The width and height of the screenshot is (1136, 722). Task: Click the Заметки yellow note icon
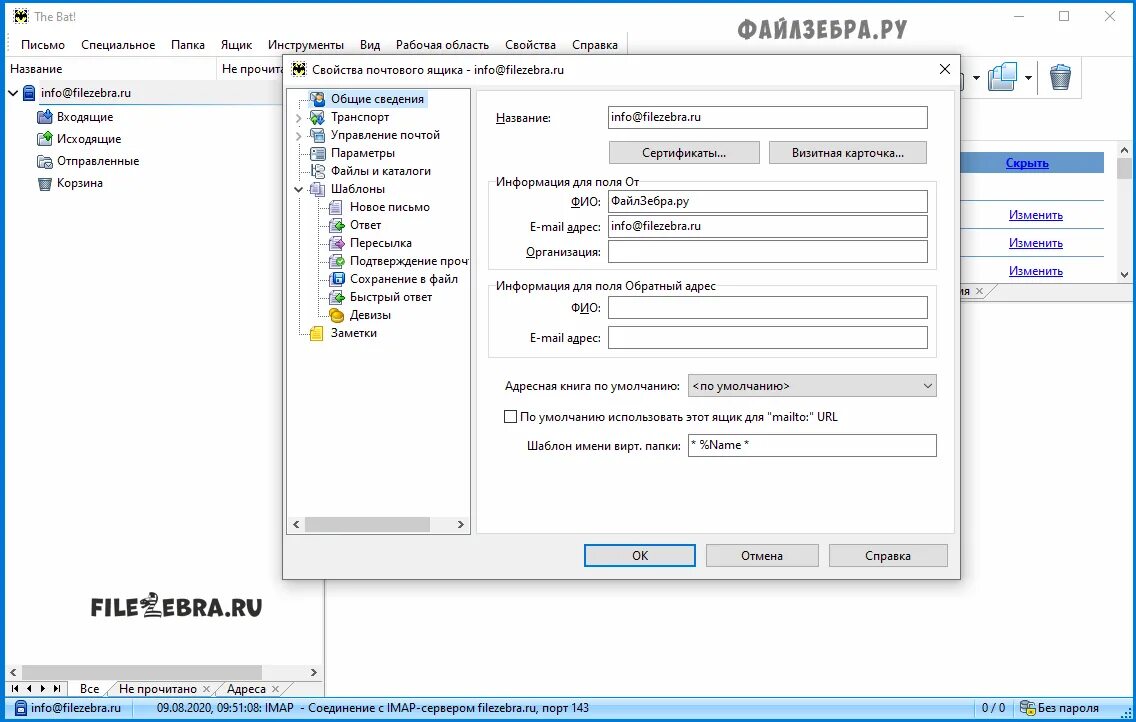tap(317, 333)
